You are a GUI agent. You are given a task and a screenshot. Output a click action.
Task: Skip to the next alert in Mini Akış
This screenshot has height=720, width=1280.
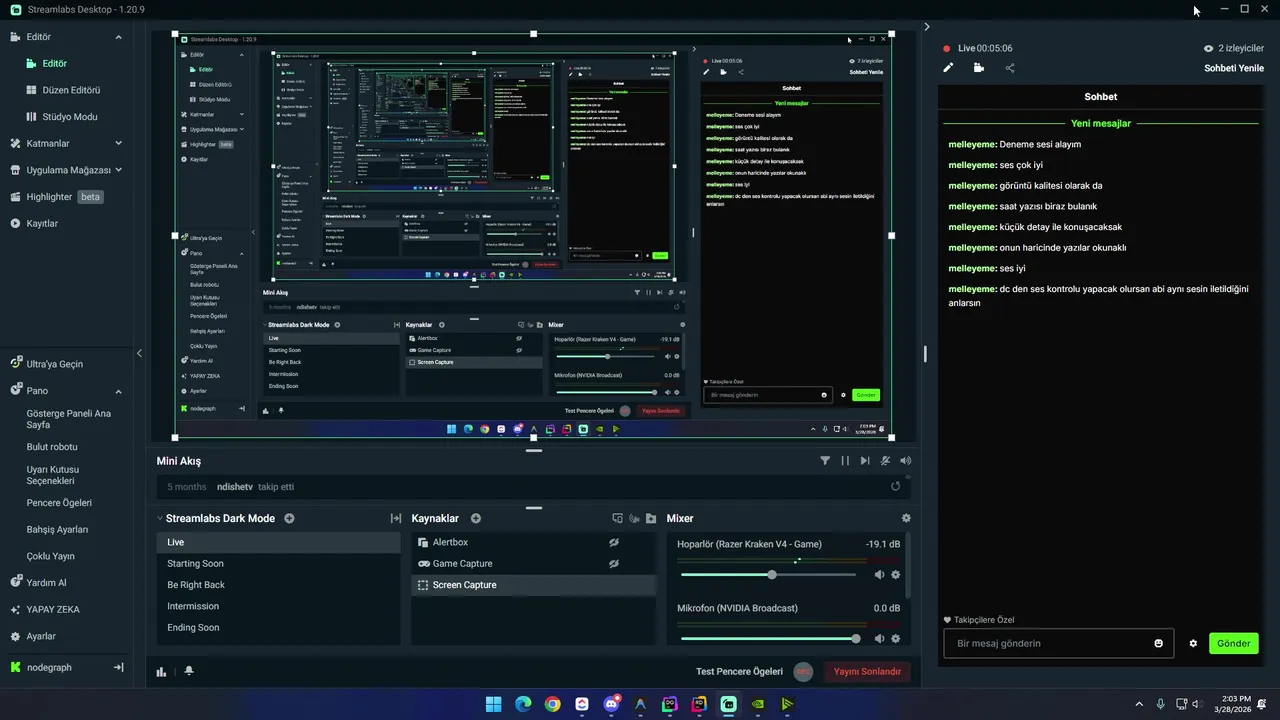click(x=865, y=461)
